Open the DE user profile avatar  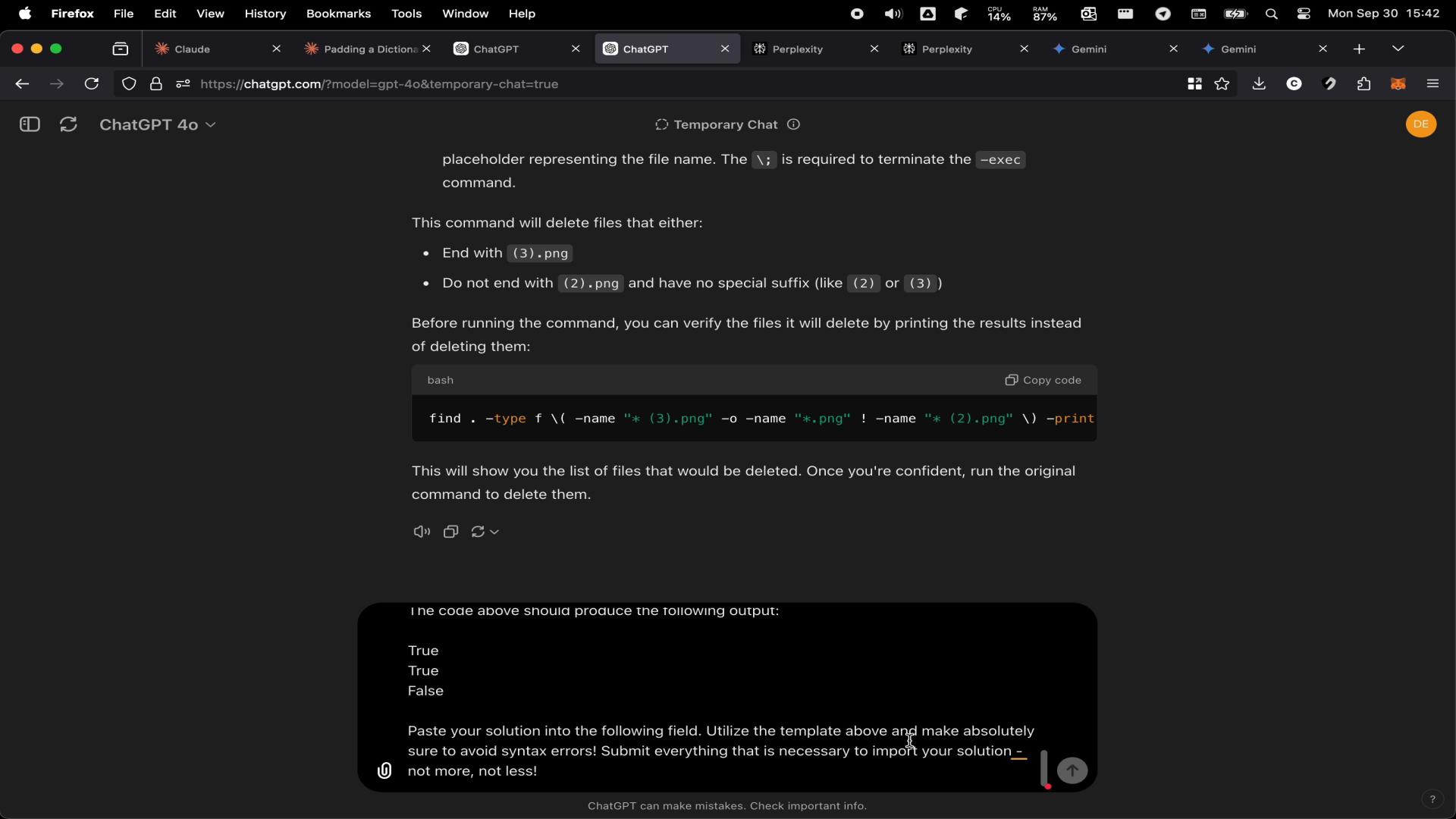point(1421,124)
